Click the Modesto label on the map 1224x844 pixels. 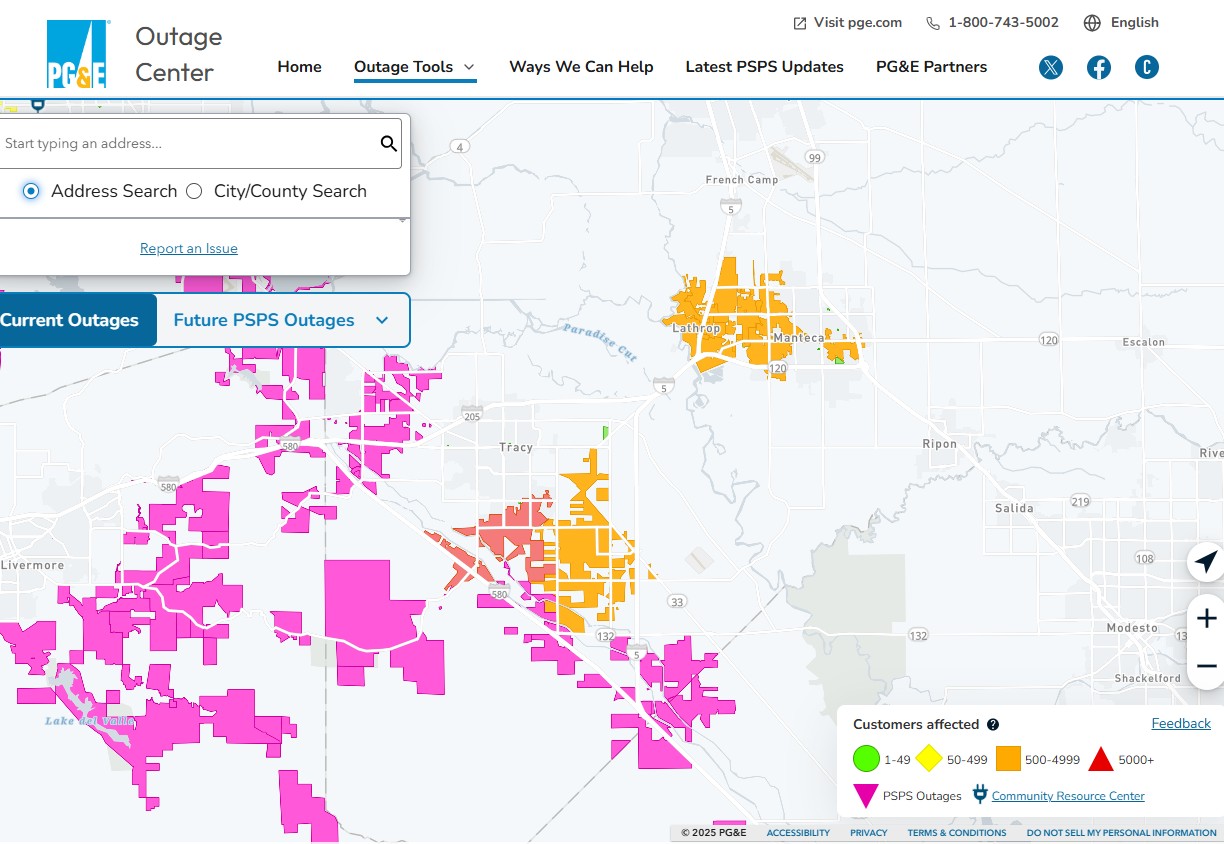(1132, 628)
